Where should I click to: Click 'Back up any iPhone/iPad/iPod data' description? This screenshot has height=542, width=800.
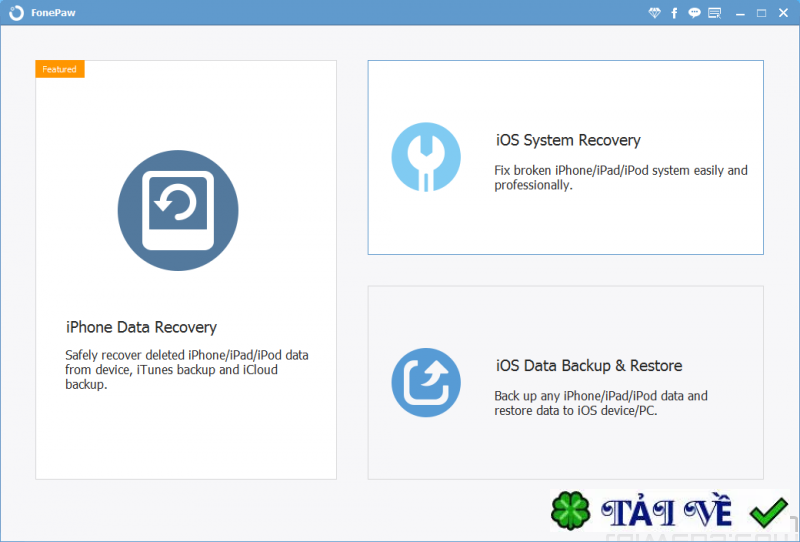coord(601,403)
